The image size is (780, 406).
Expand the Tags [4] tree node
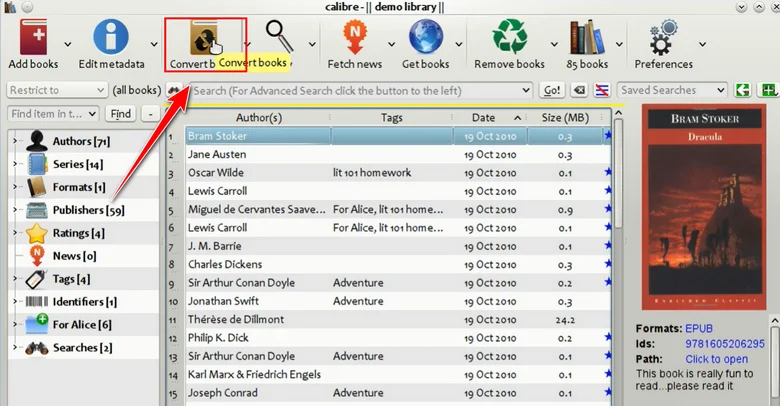coord(15,279)
